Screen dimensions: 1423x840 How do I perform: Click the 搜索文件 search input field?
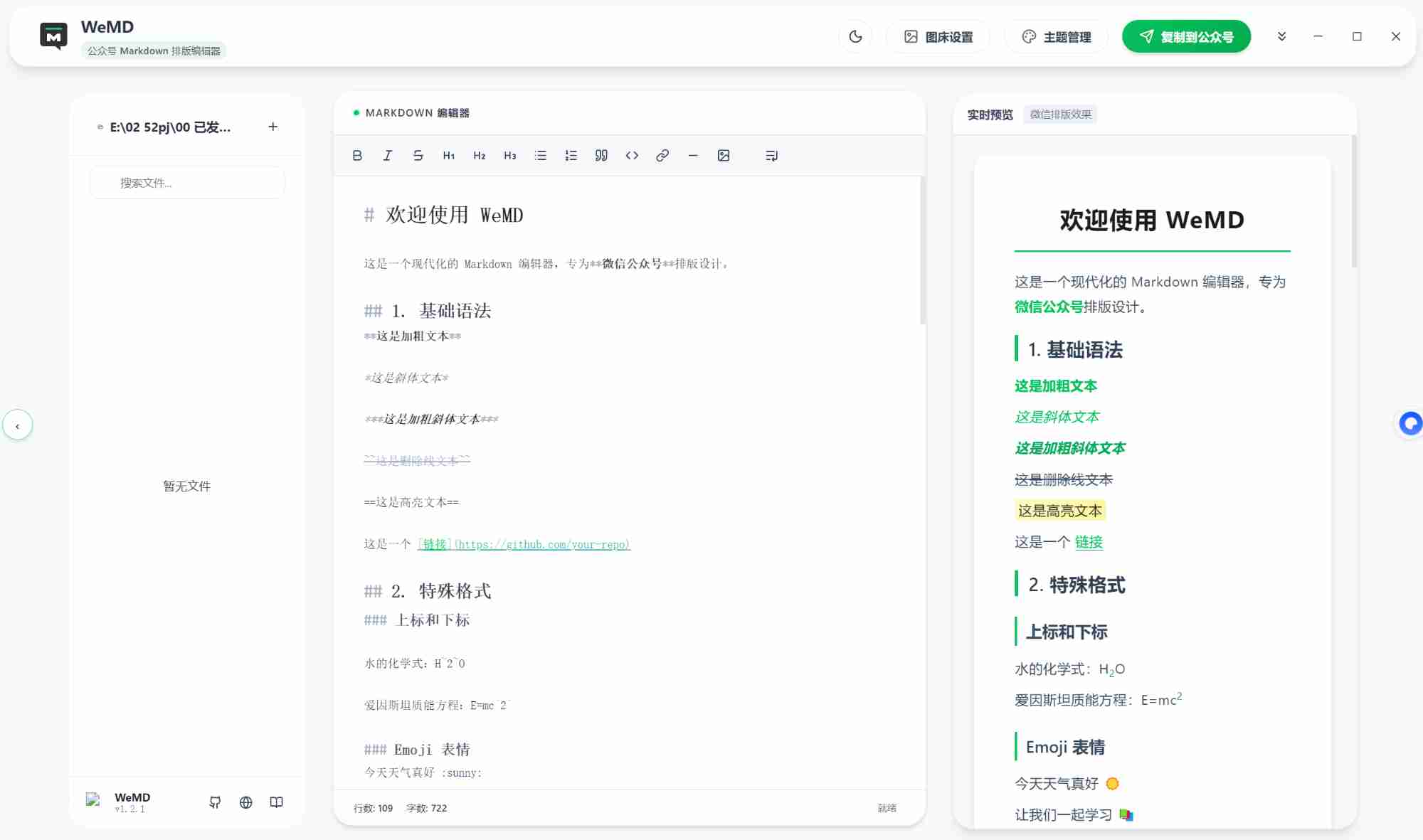[x=186, y=182]
